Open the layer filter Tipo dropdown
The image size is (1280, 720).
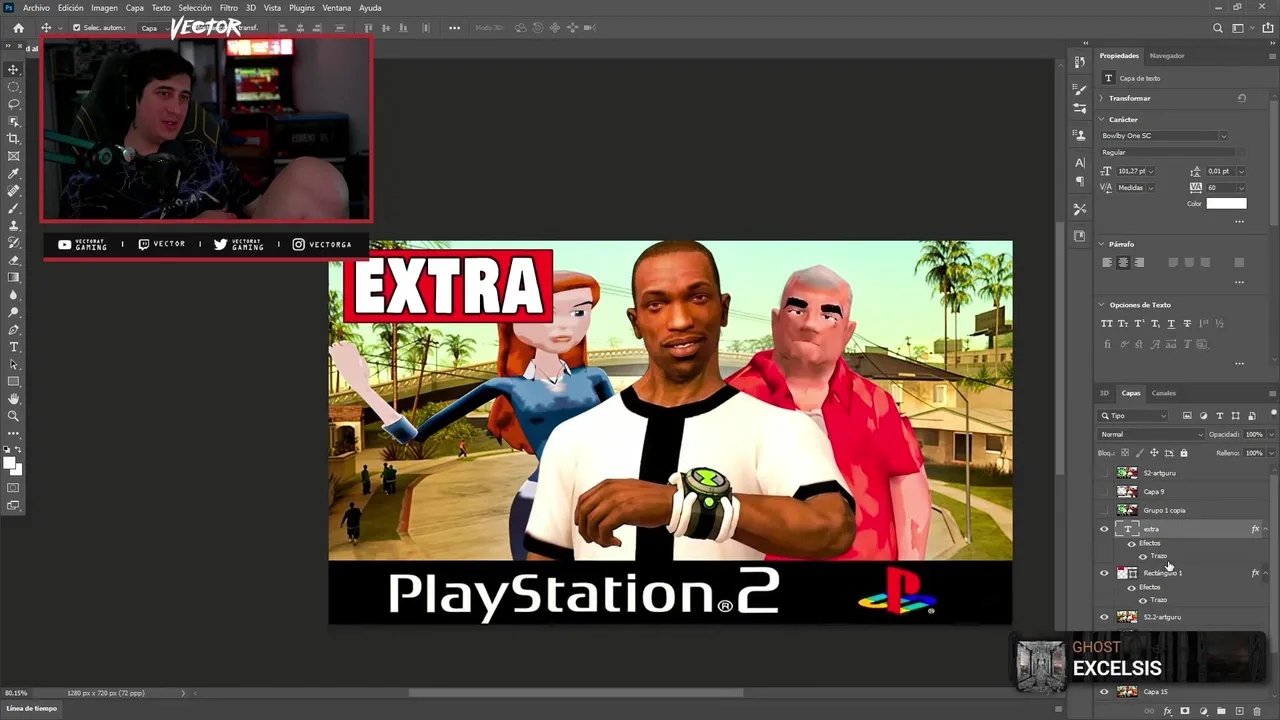pyautogui.click(x=1134, y=416)
